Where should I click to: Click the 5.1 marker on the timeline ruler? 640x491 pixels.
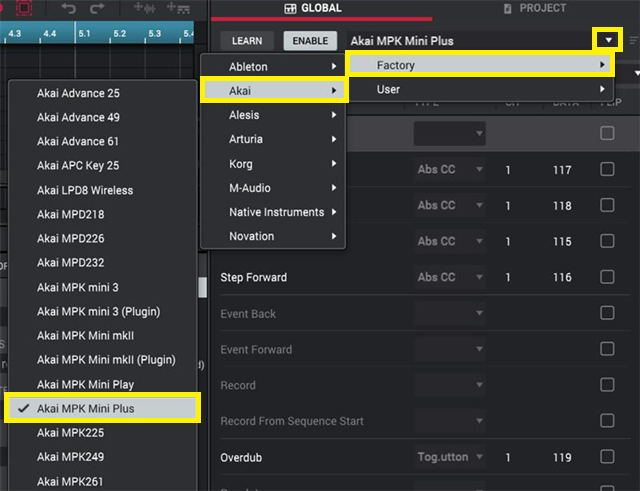click(x=84, y=33)
